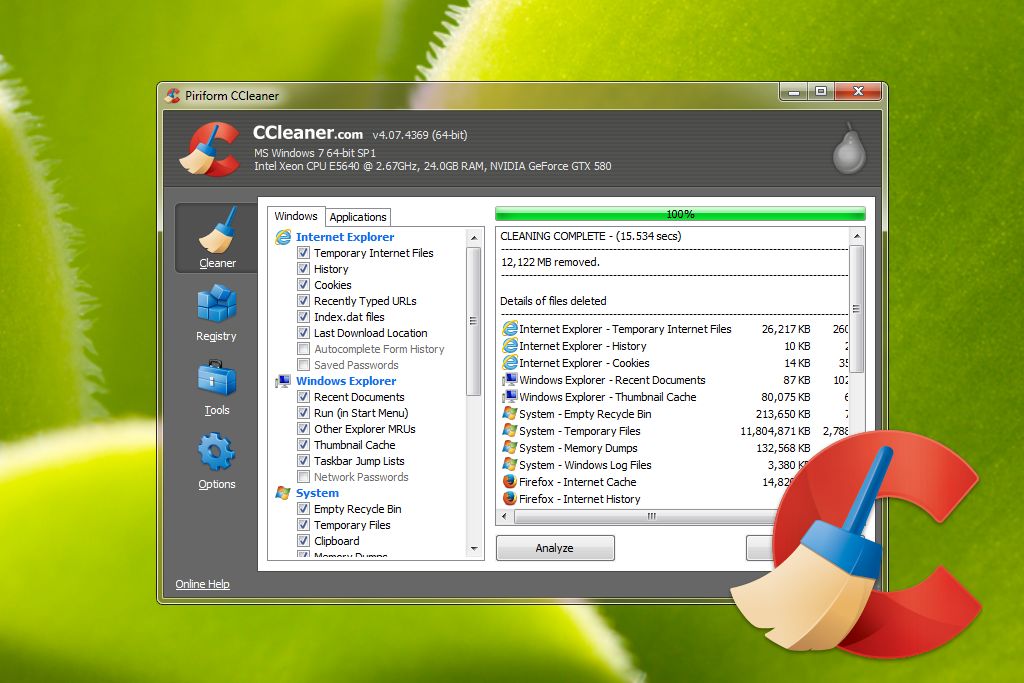
Task: Toggle Last Download Location checkbox
Action: (x=303, y=333)
